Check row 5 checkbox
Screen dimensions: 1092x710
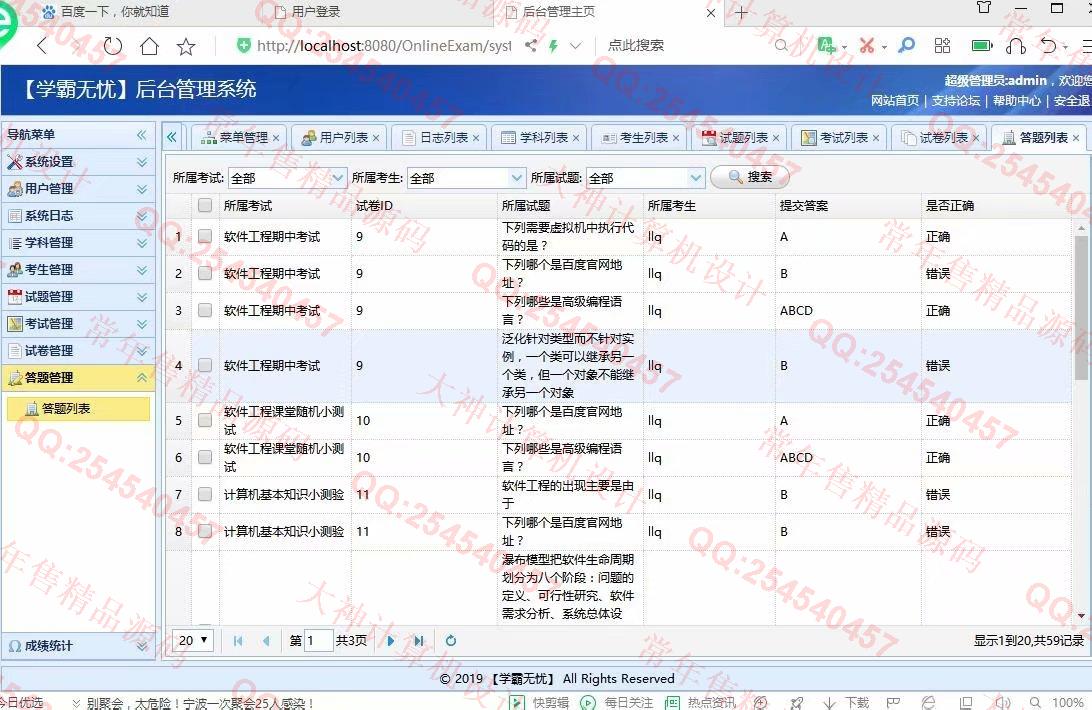(x=205, y=420)
